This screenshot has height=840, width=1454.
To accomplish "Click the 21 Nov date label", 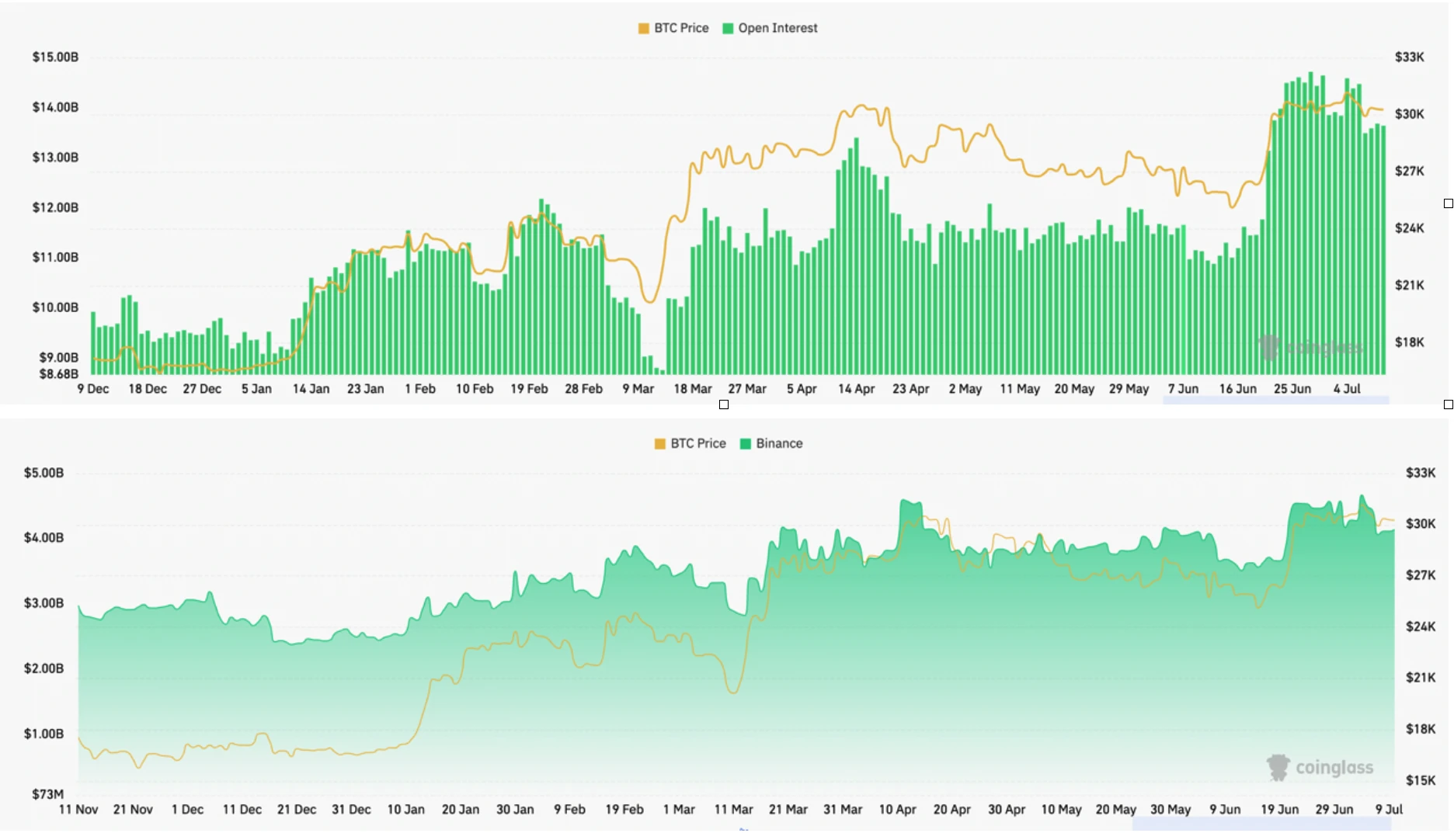I will click(x=133, y=810).
